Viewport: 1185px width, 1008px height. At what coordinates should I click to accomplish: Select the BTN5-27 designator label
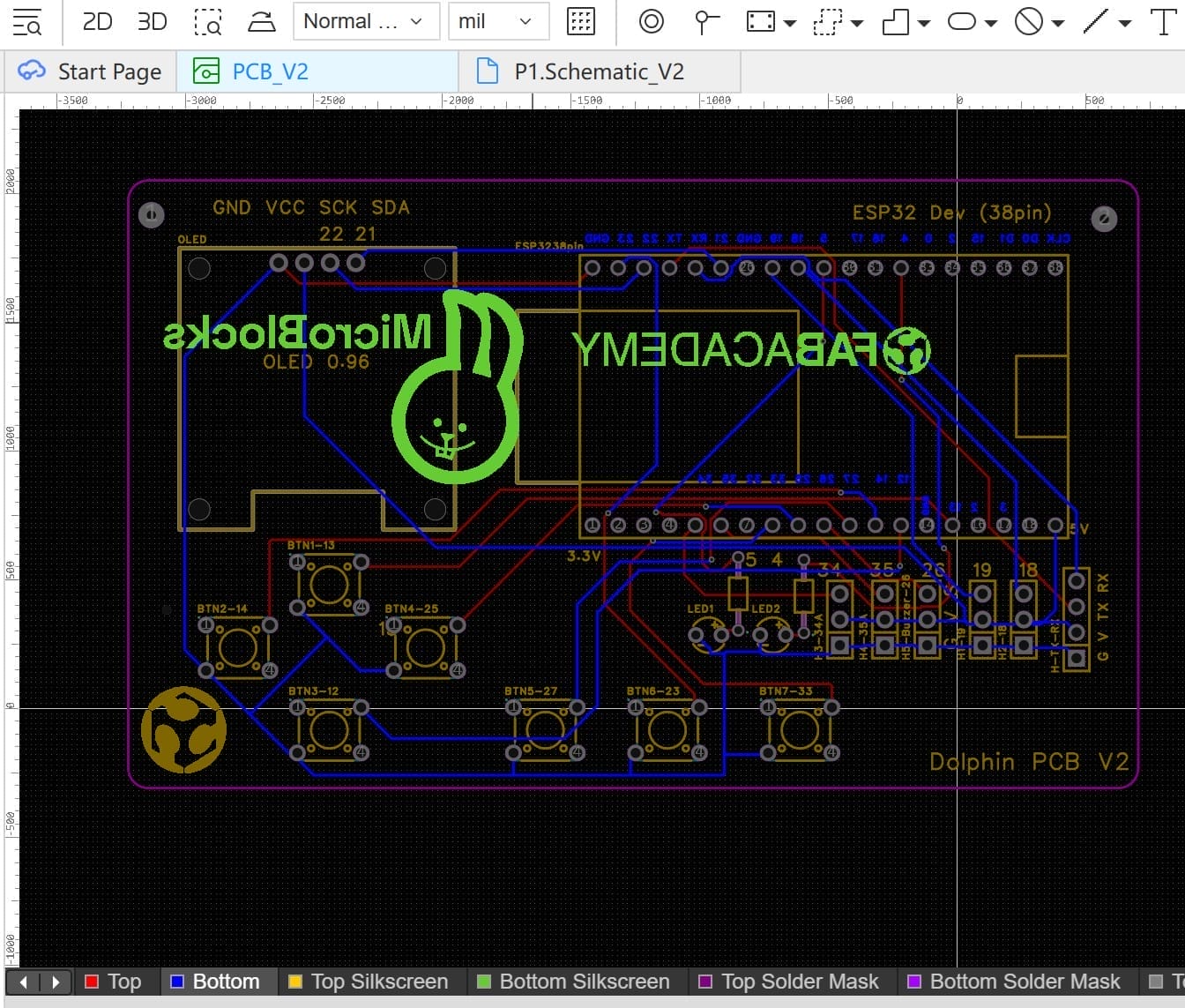[x=531, y=691]
